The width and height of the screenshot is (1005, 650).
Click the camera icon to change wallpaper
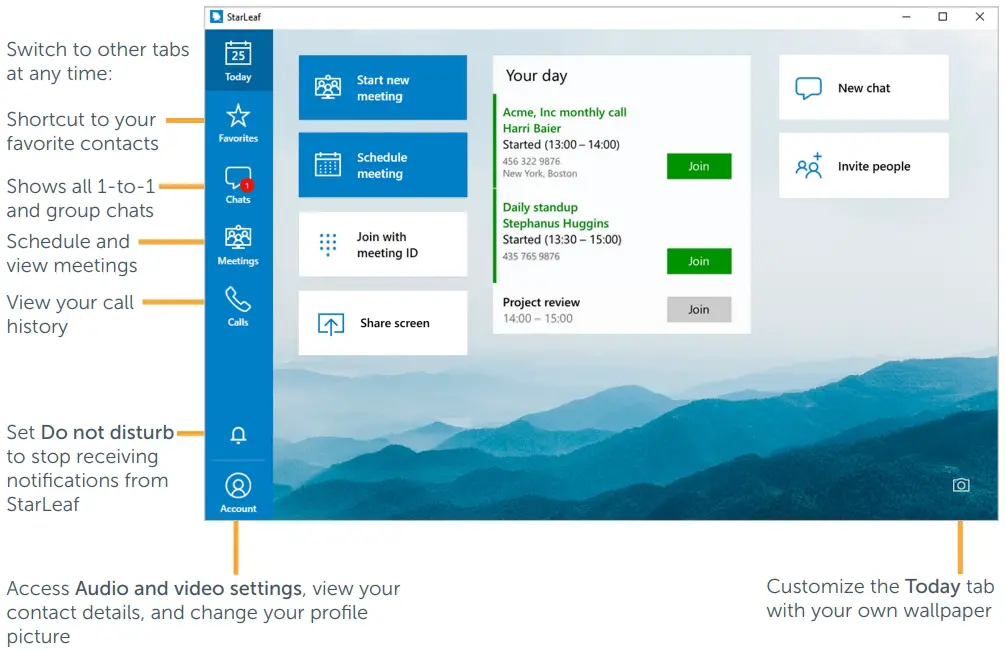[x=960, y=485]
